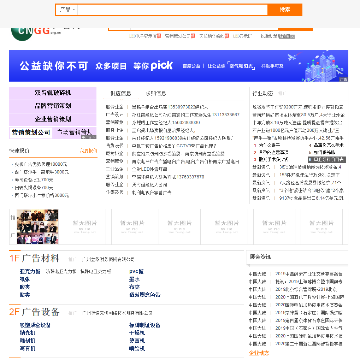Open the blue '公益缺你不可' charity banner

(178, 66)
